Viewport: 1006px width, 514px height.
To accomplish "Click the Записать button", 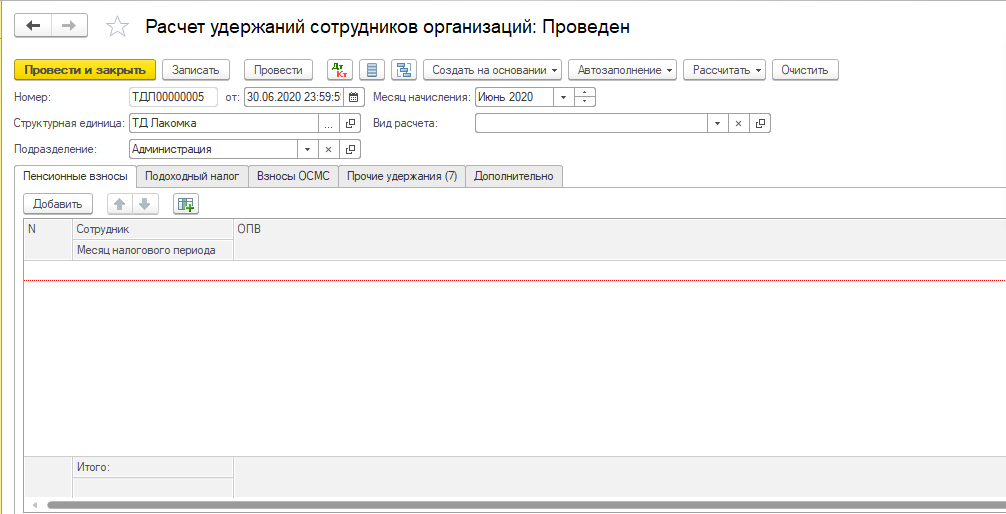I will click(196, 70).
